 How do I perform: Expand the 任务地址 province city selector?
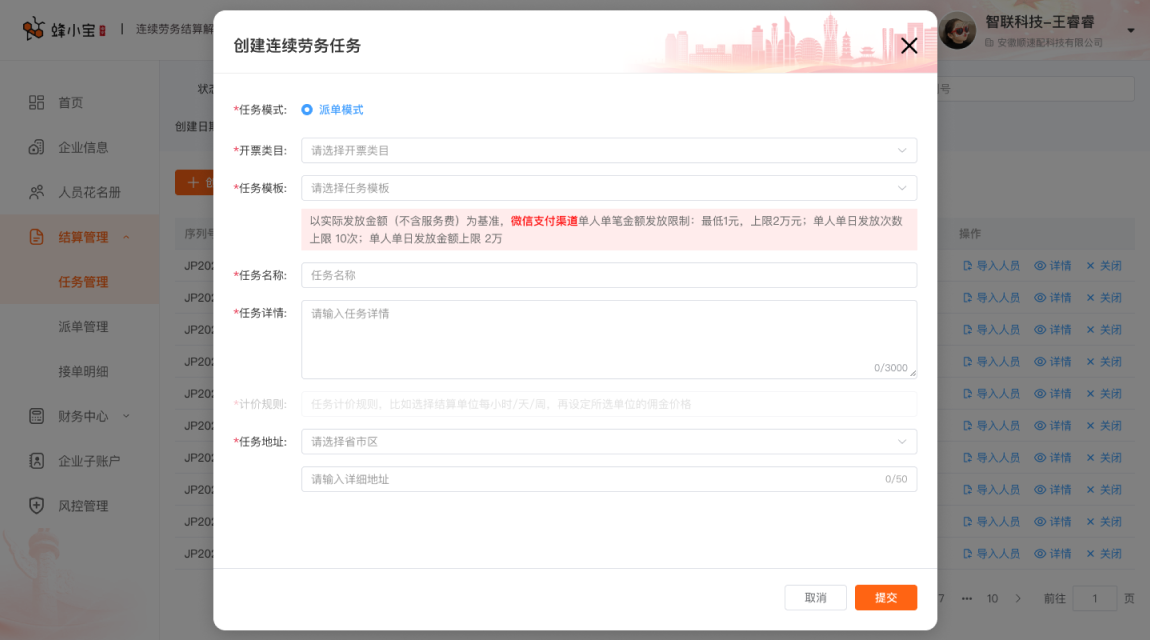(x=608, y=442)
